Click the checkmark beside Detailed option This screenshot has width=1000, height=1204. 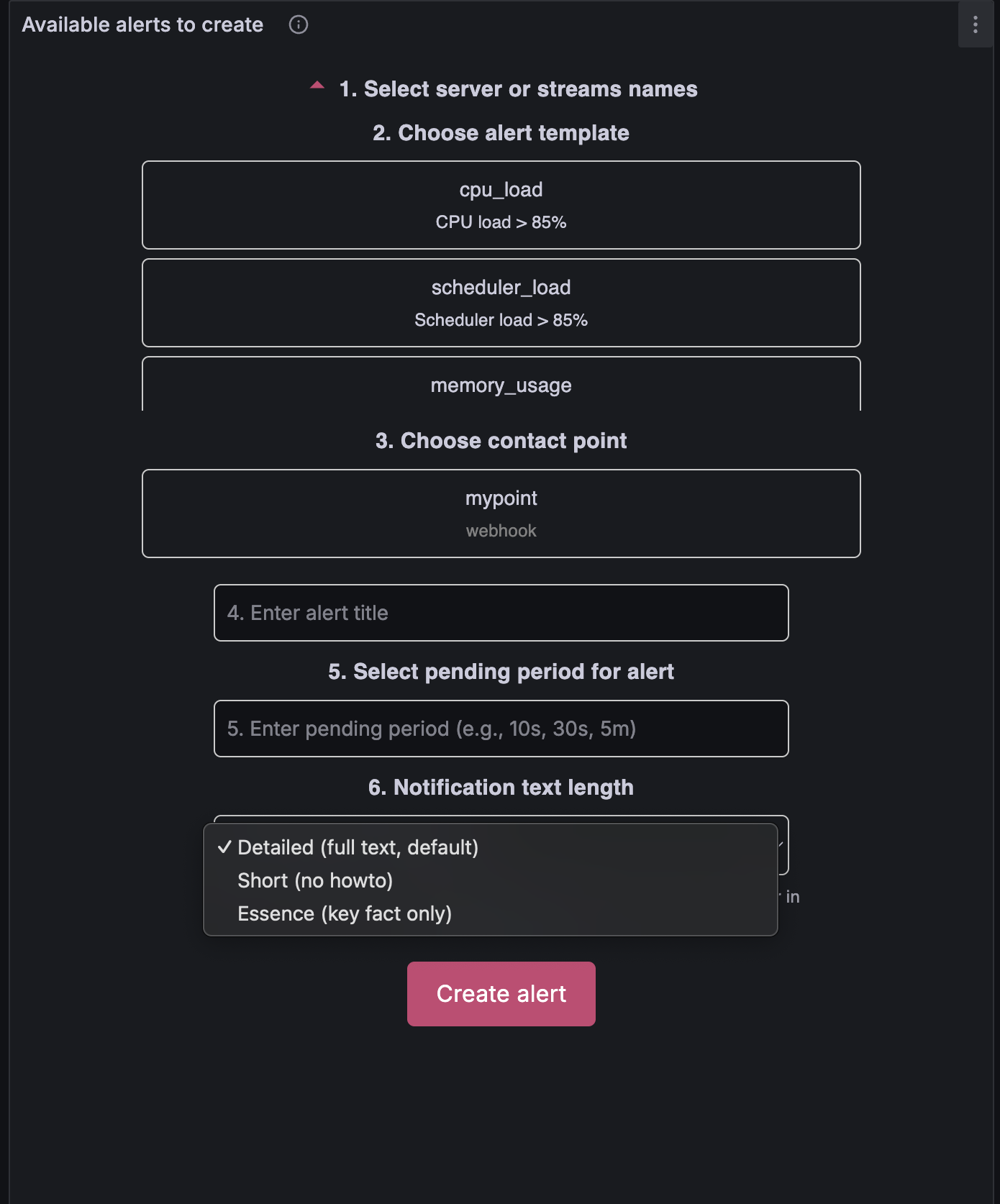pos(224,847)
